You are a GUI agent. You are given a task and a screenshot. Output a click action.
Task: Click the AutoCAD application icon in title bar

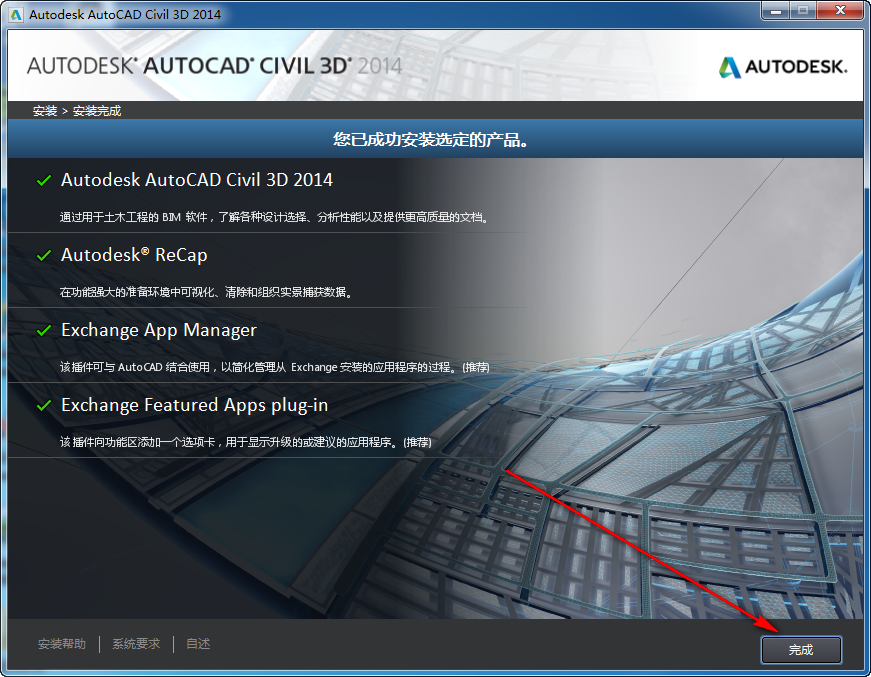(16, 14)
